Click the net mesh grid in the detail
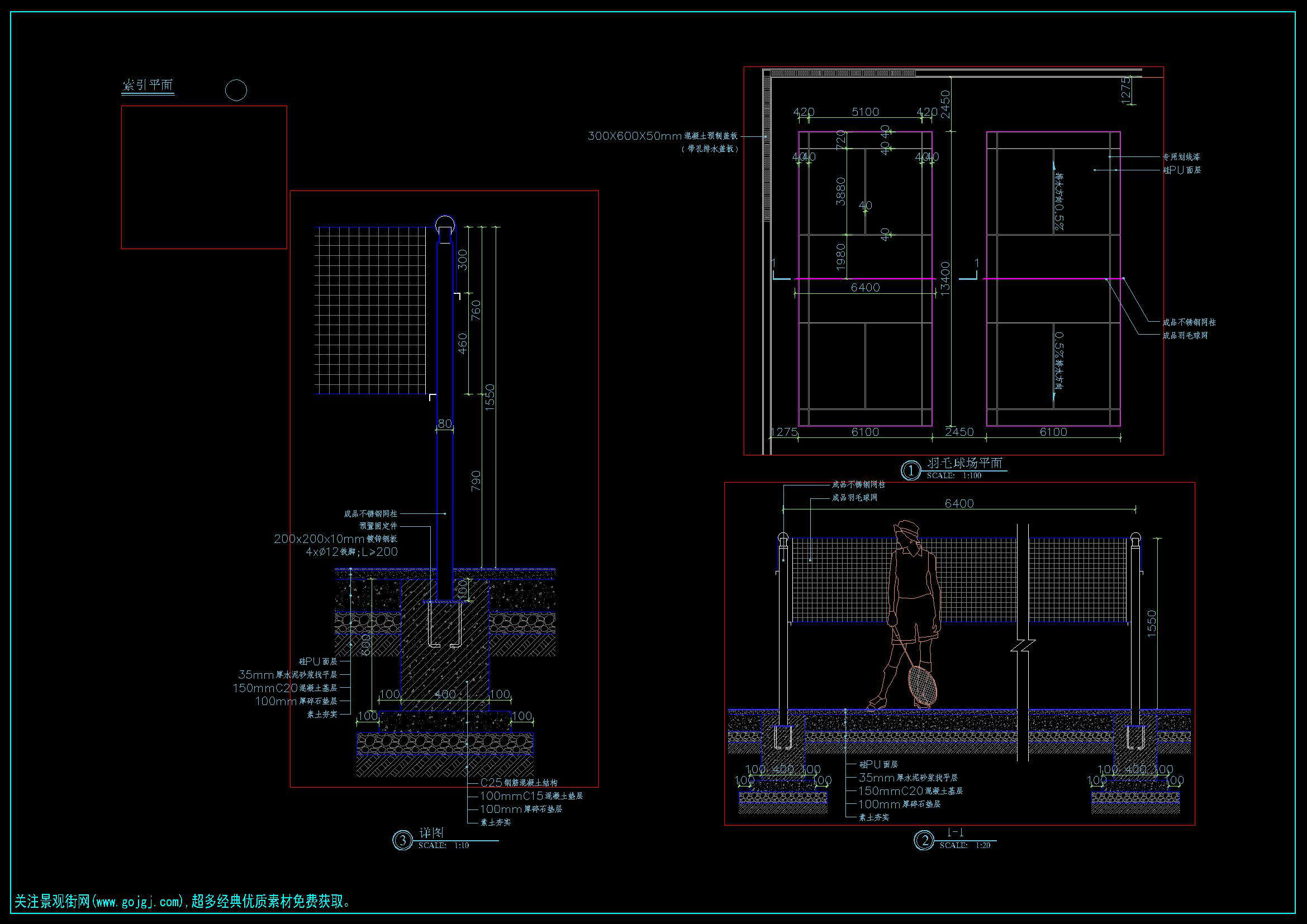Image resolution: width=1307 pixels, height=924 pixels. click(370, 311)
